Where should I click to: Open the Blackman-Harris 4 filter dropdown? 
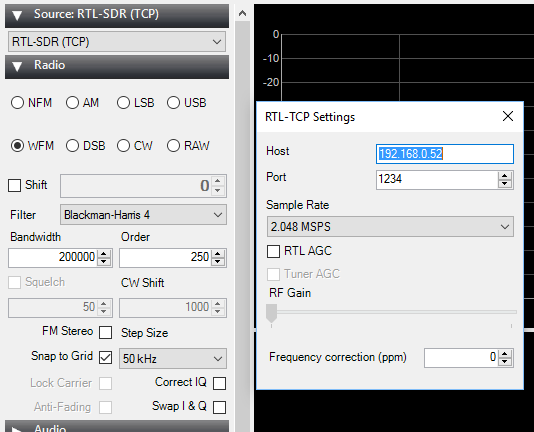[143, 215]
